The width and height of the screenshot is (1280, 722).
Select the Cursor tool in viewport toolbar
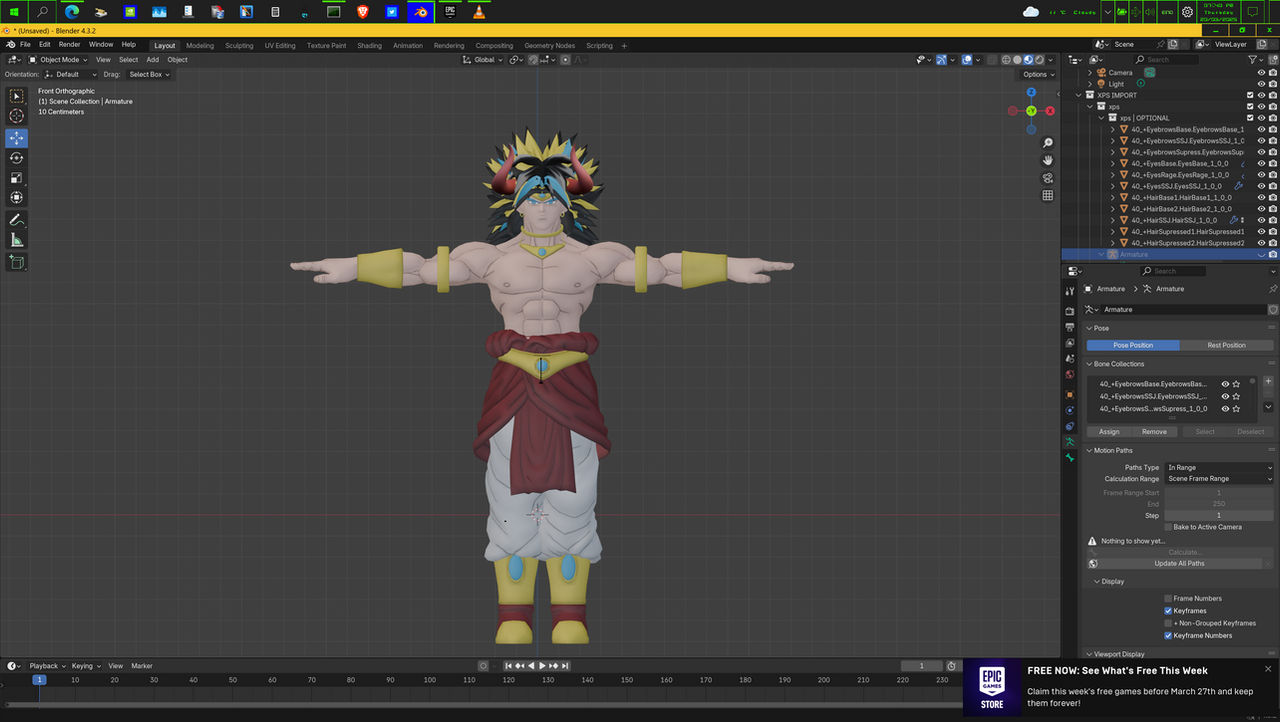click(16, 116)
